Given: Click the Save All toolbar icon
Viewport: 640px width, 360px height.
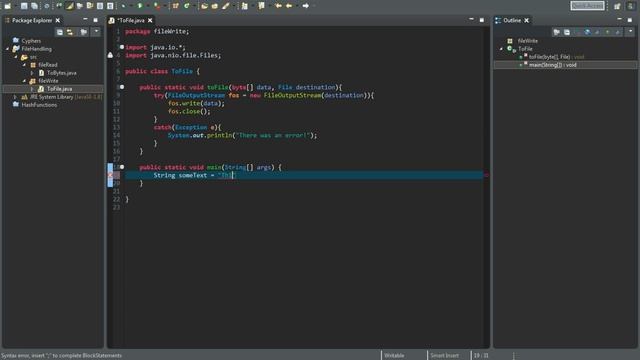Looking at the screenshot, I should tap(34, 6).
